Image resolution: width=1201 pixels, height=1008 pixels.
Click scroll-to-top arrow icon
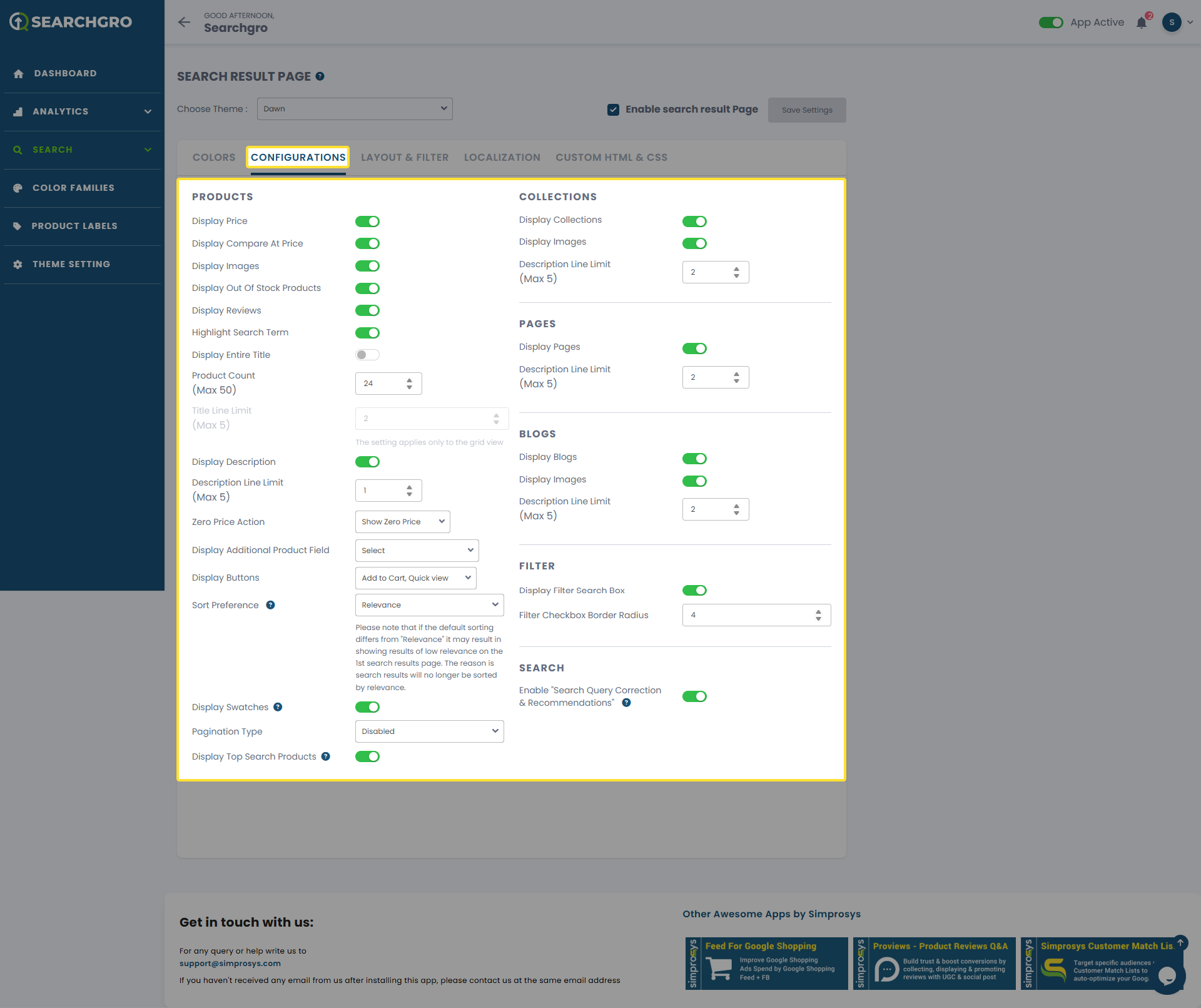pos(1180,943)
